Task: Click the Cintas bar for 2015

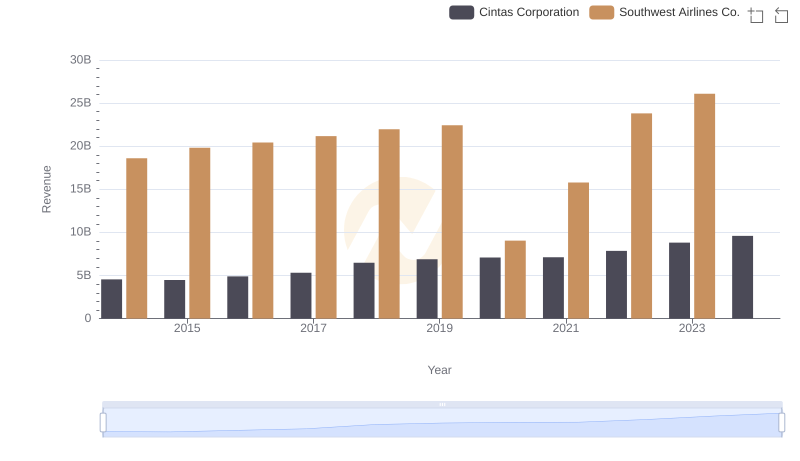Action: (174, 299)
